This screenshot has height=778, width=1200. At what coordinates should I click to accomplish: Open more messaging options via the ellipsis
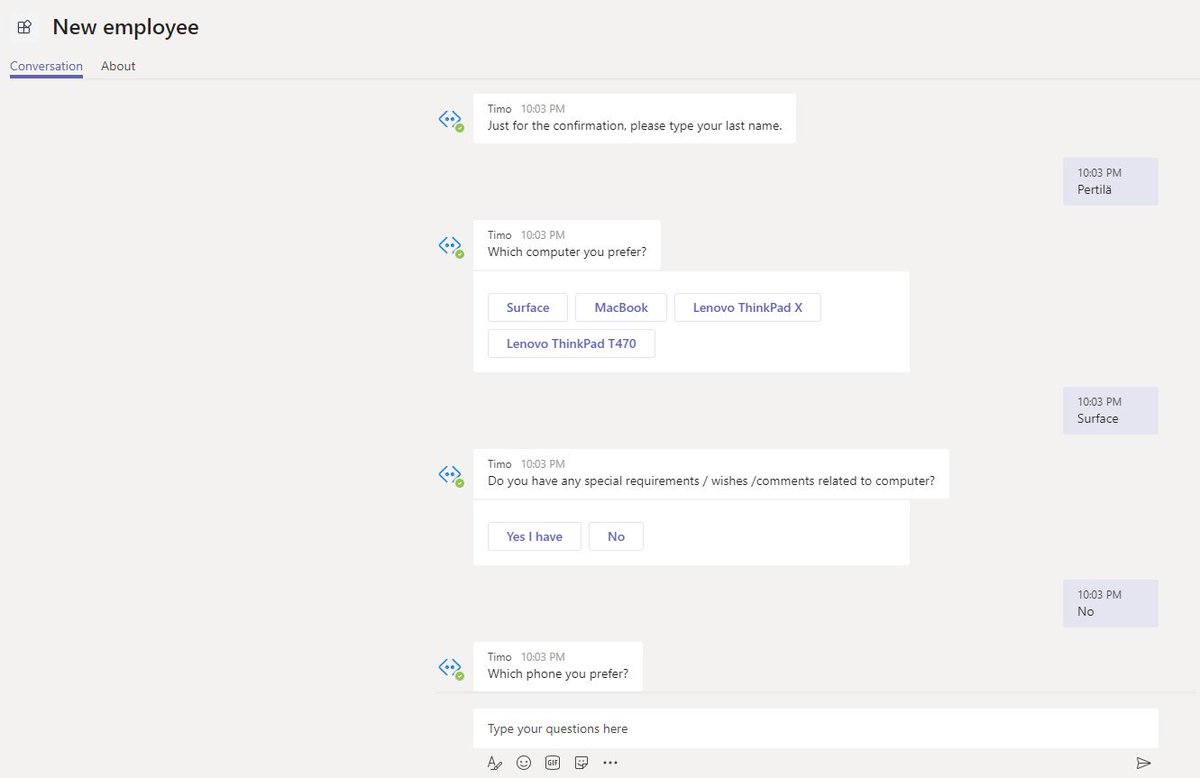point(610,762)
